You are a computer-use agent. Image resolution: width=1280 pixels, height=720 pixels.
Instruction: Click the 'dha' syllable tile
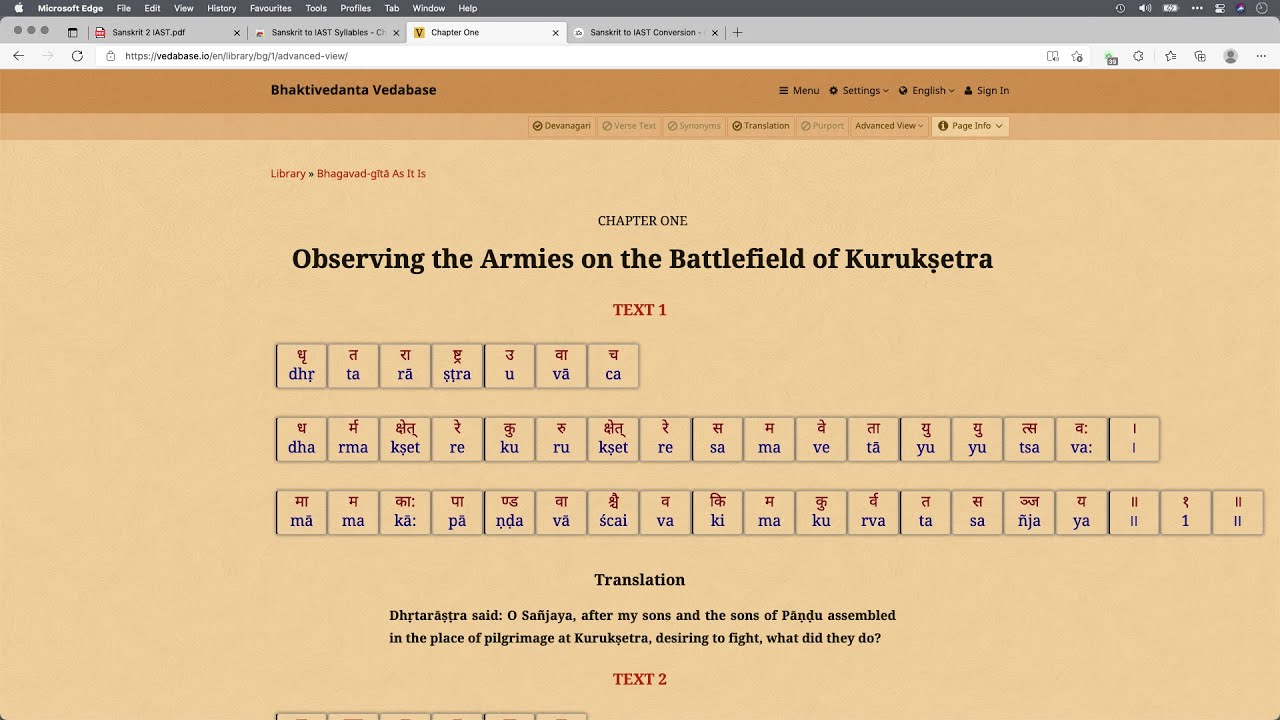[302, 439]
